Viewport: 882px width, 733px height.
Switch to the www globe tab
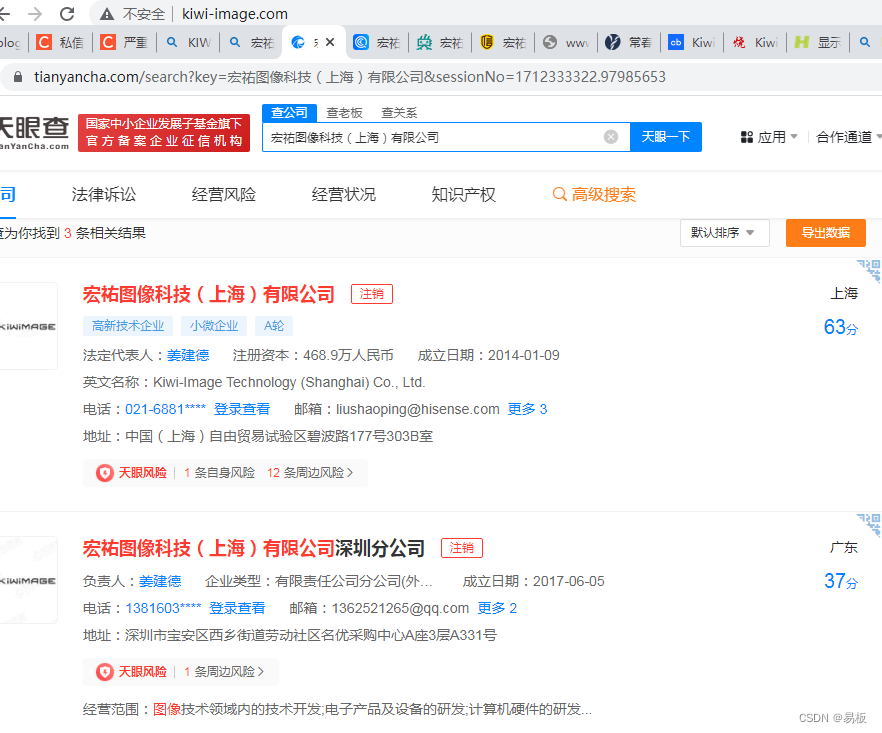566,42
